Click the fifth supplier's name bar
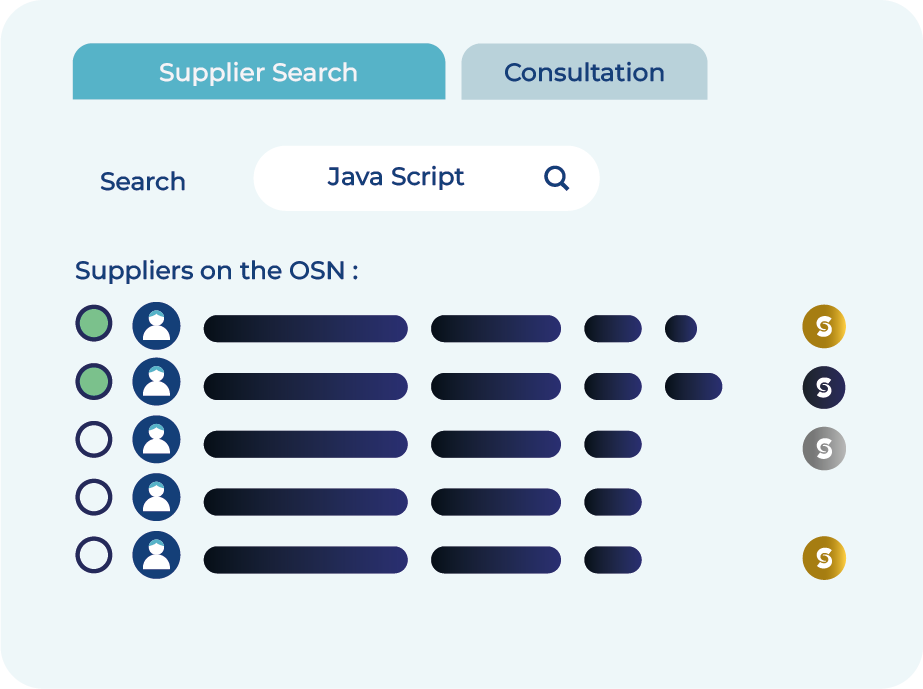Viewport: 923px width, 689px height. pyautogui.click(x=305, y=560)
